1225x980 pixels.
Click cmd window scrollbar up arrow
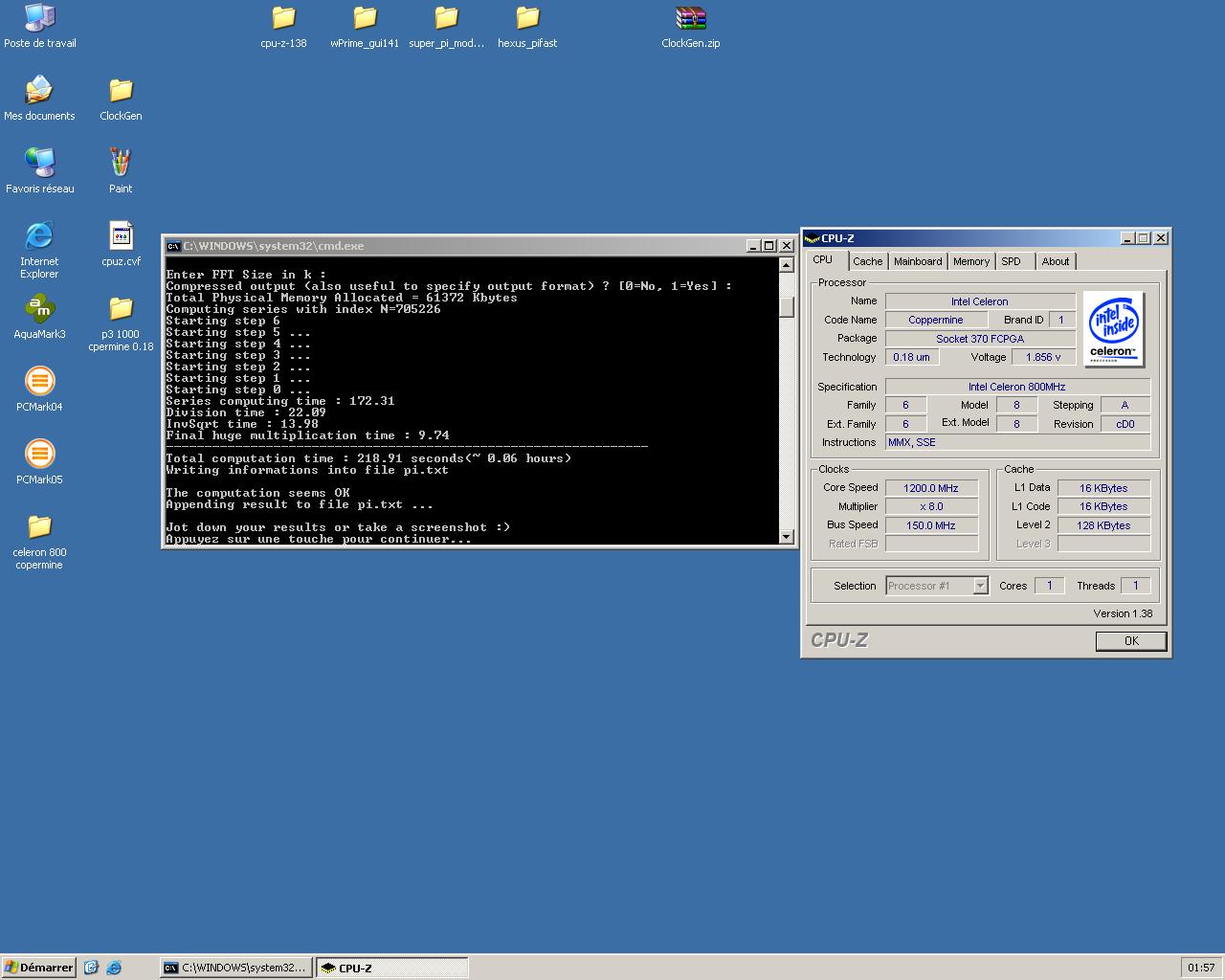787,265
